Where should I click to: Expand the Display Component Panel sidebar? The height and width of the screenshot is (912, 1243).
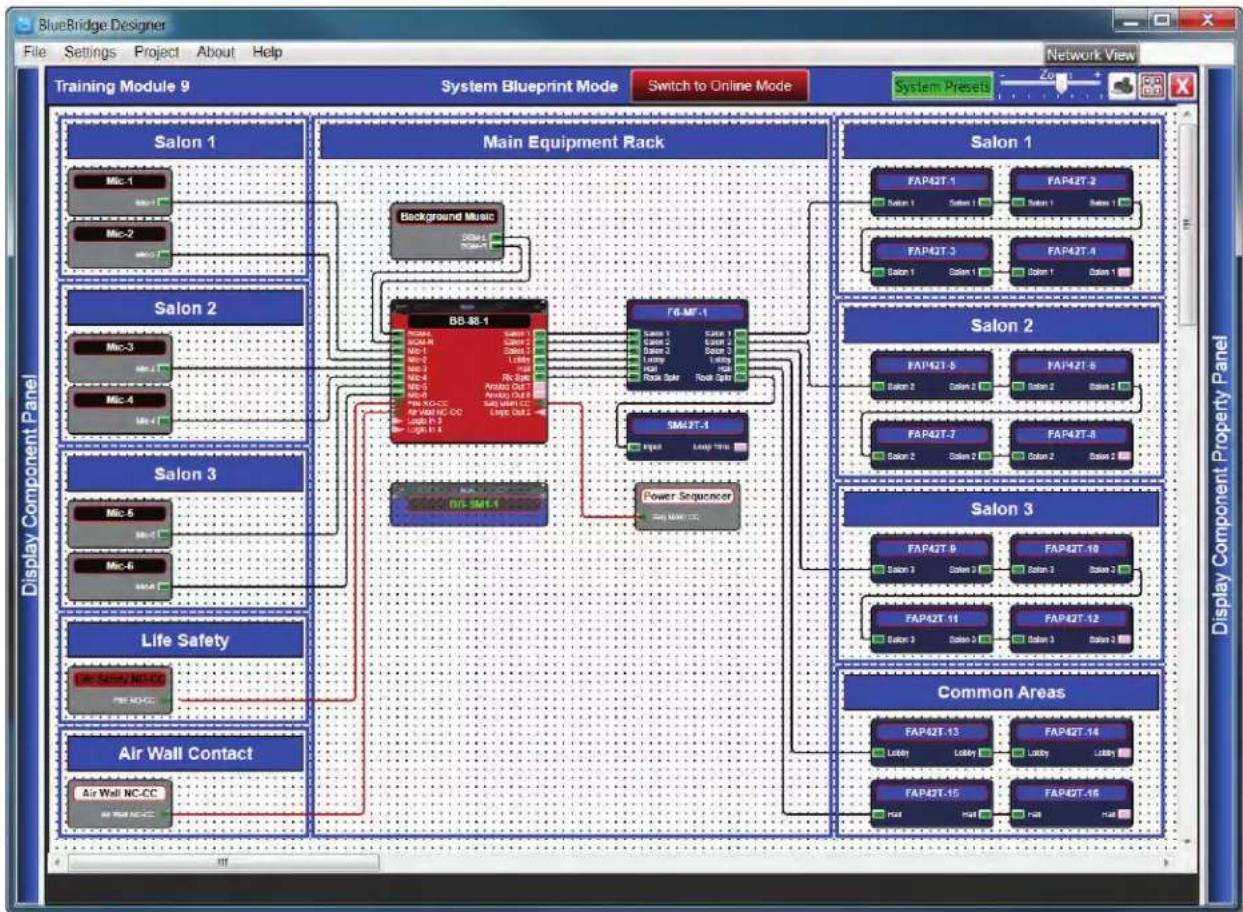pos(30,485)
